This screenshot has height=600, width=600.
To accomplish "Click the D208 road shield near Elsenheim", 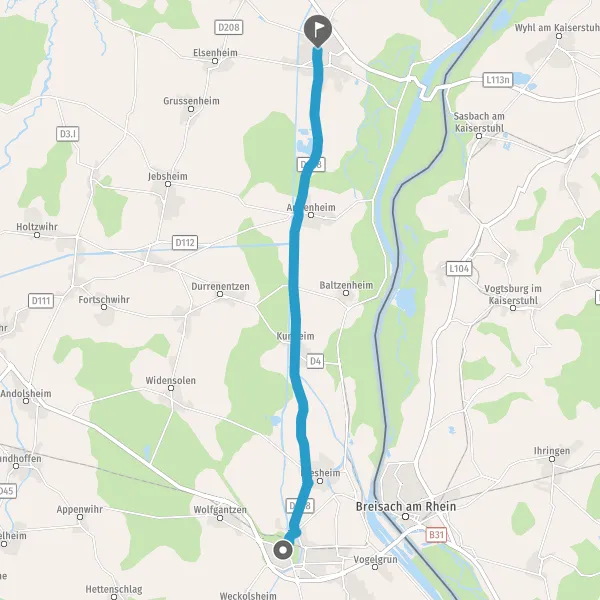I will click(x=228, y=27).
